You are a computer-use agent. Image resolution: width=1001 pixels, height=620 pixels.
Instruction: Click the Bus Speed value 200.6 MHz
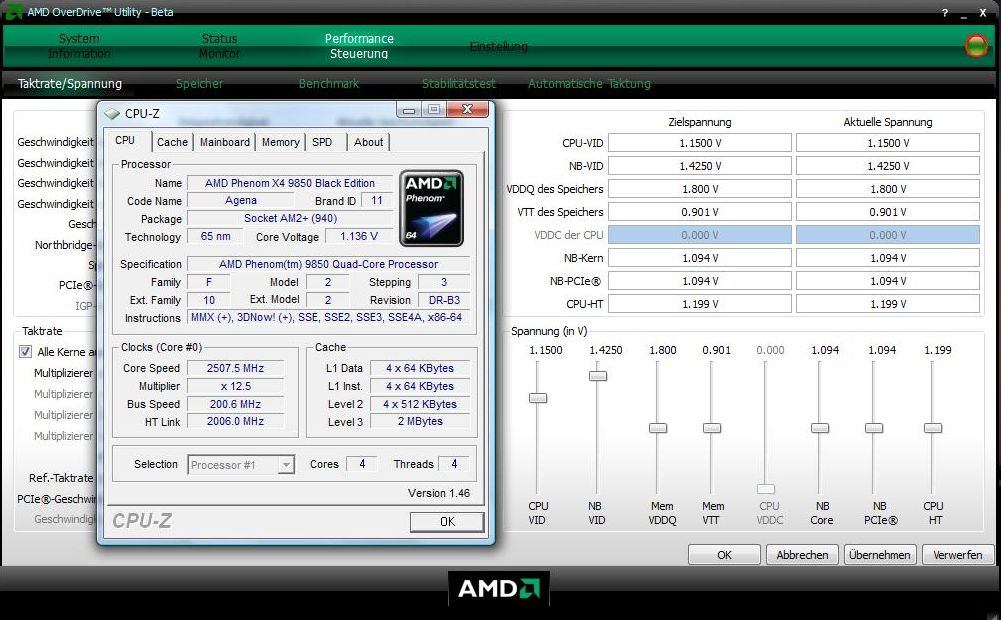point(236,404)
